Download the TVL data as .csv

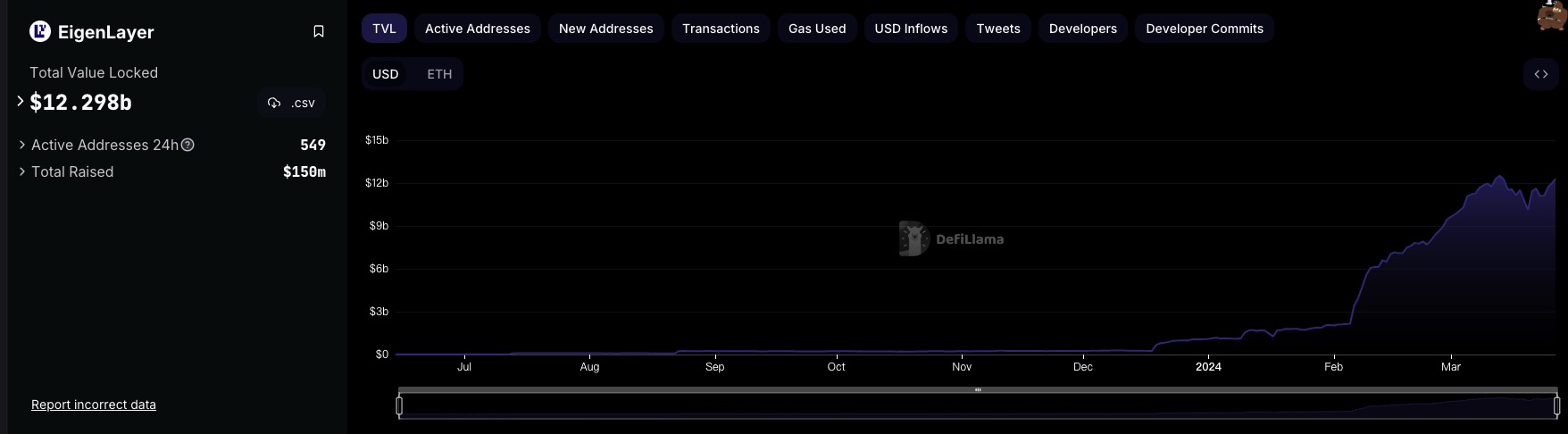click(x=292, y=103)
